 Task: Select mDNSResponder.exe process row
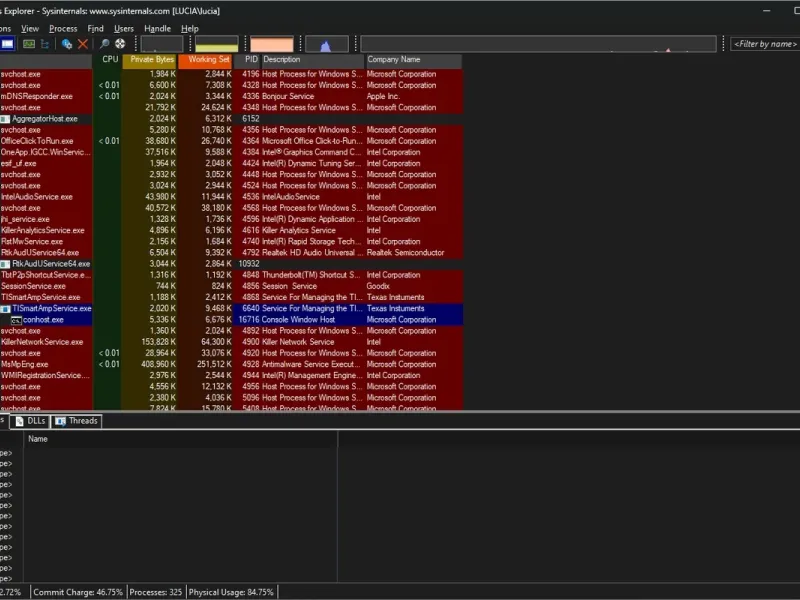coord(231,96)
